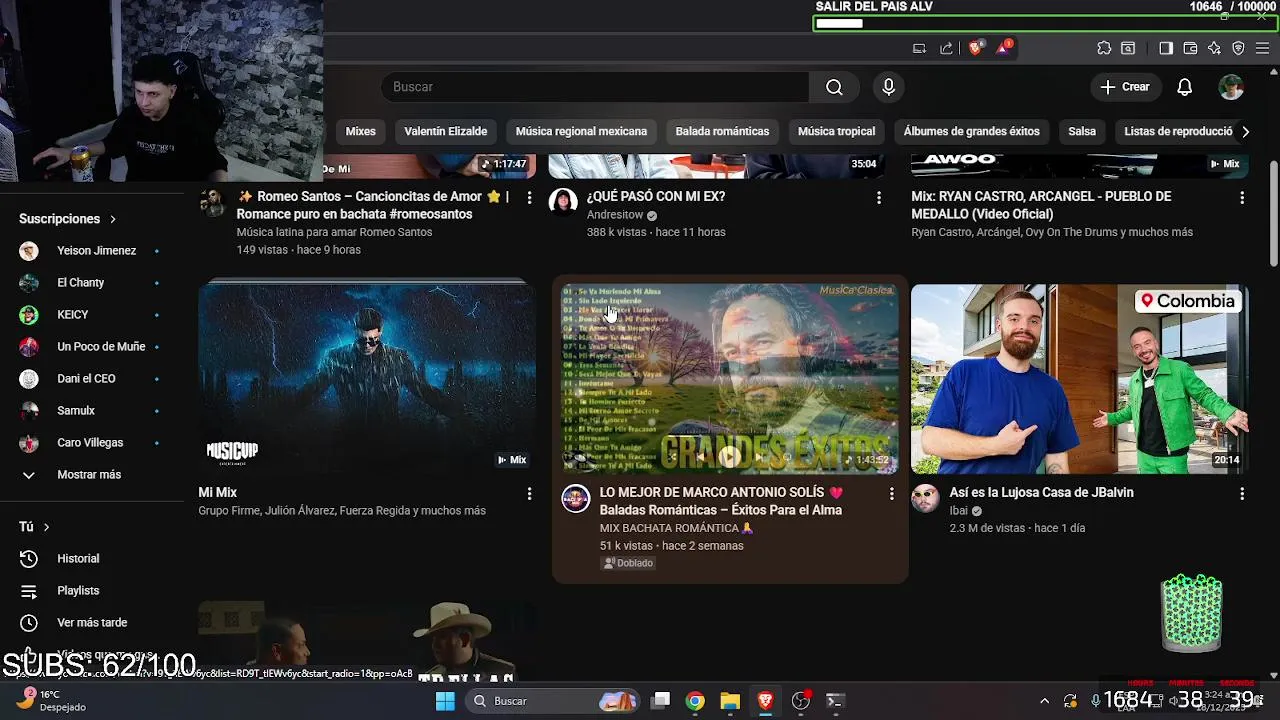1280x720 pixels.
Task: Open KEICY subscription channel
Action: [x=91, y=315]
